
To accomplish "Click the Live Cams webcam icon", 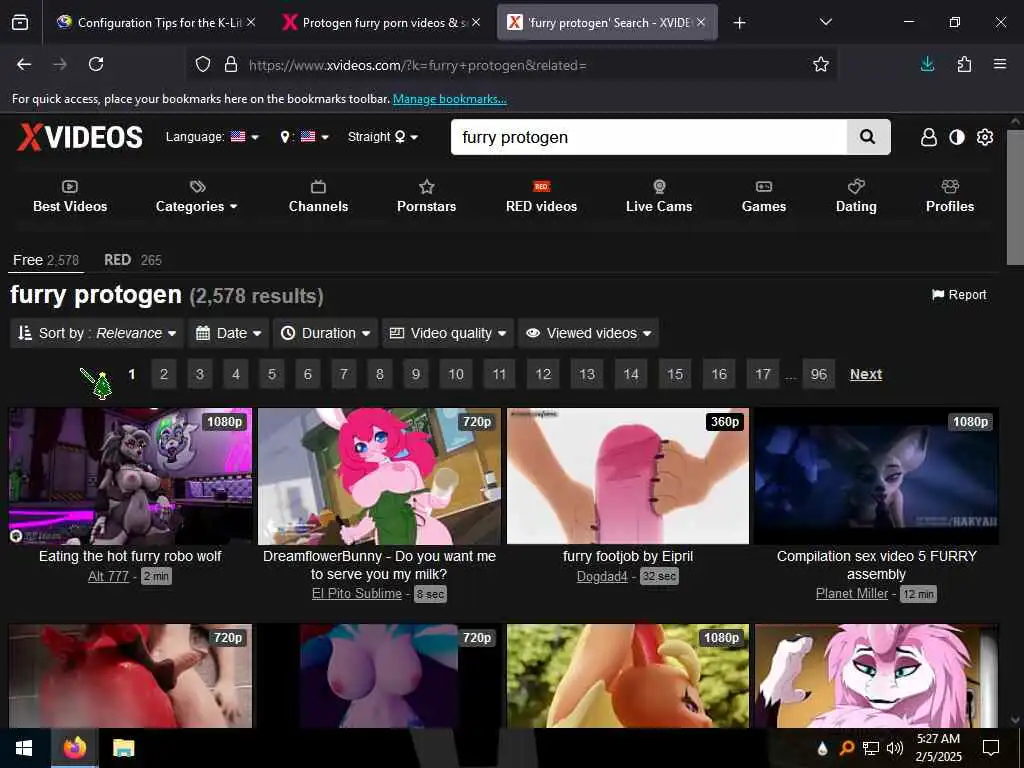I will tap(660, 187).
